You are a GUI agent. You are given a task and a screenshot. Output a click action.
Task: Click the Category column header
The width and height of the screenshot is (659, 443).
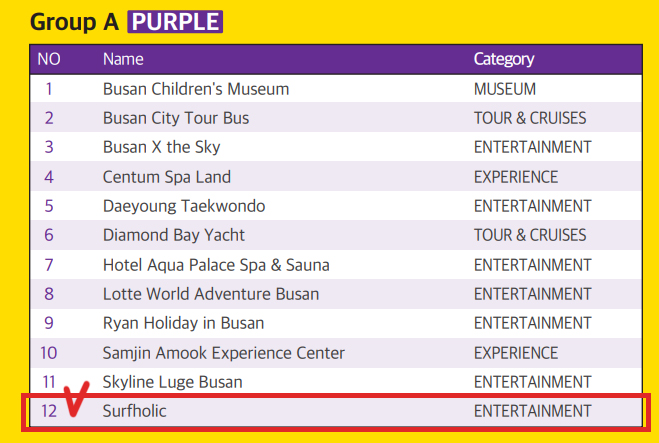tap(504, 59)
